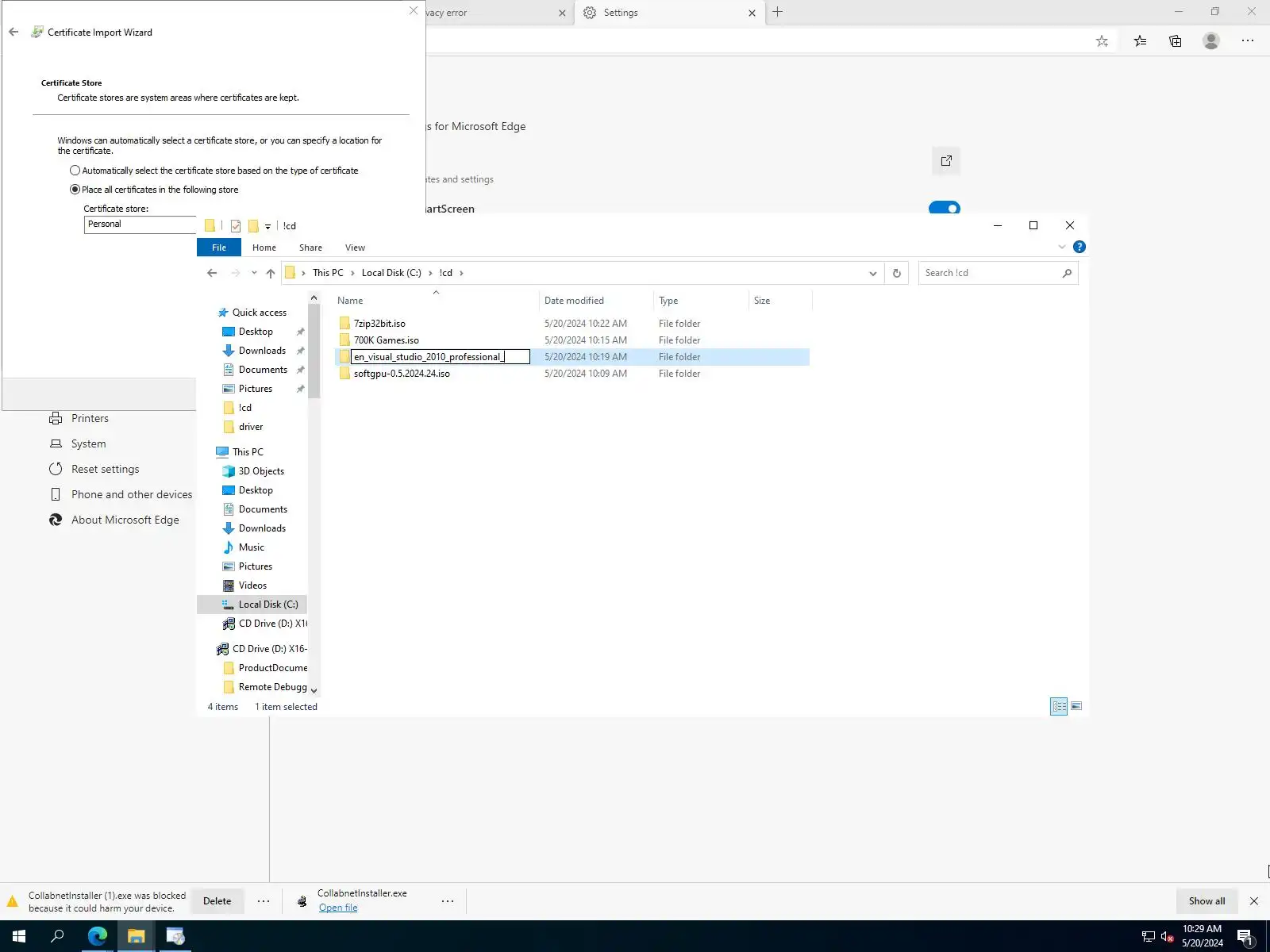Delete the blocked CollabnetInstaller (1).exe download
Viewport: 1270px width, 952px height.
[x=217, y=901]
